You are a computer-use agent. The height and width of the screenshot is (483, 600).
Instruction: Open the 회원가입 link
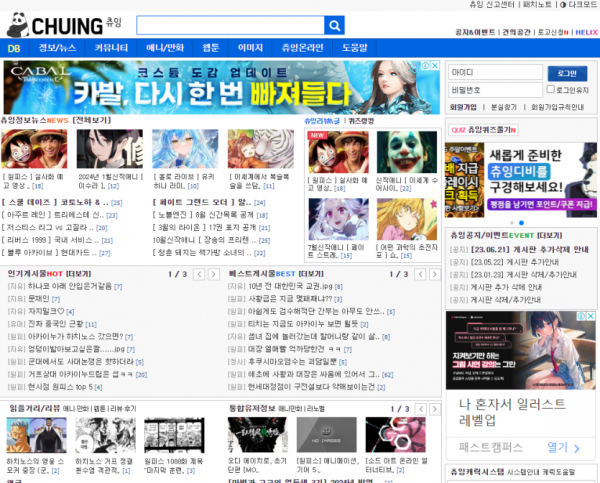pyautogui.click(x=463, y=106)
